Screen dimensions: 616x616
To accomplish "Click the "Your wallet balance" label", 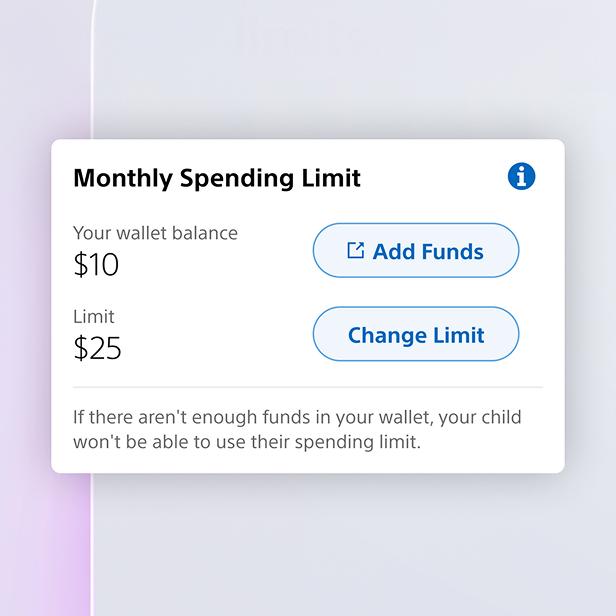I will coord(155,233).
